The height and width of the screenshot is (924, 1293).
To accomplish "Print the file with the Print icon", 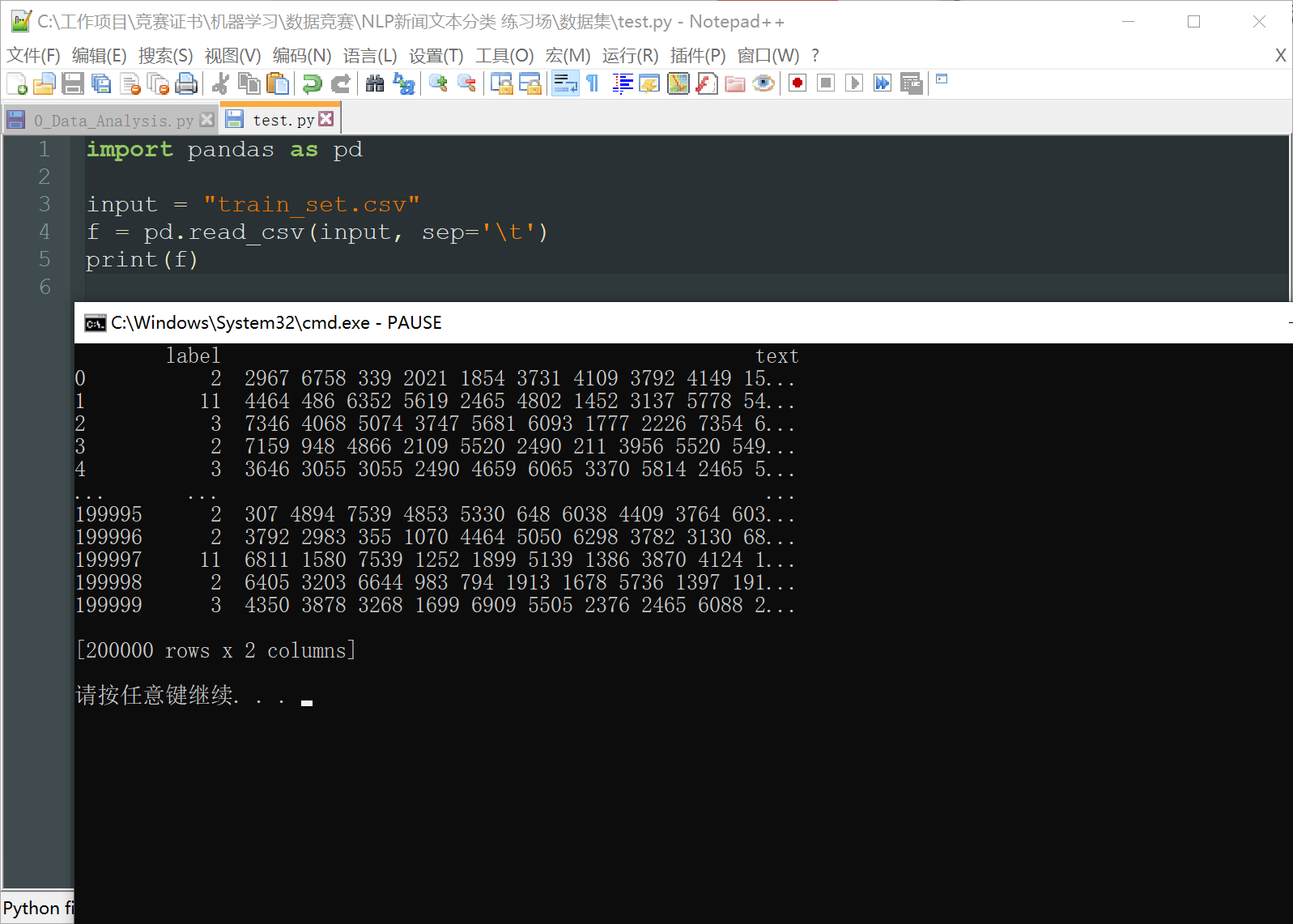I will [x=186, y=83].
